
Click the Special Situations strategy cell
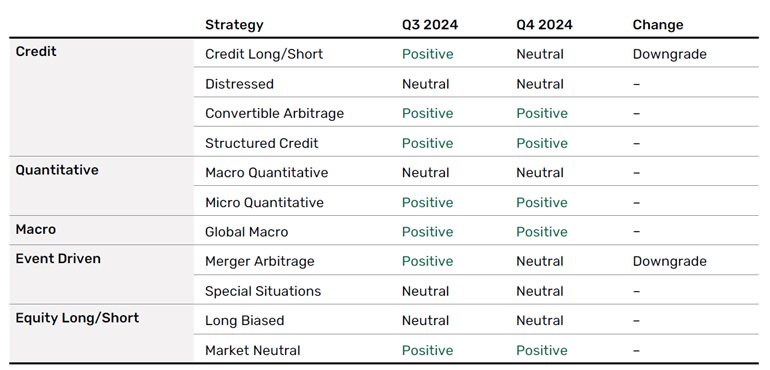point(263,291)
